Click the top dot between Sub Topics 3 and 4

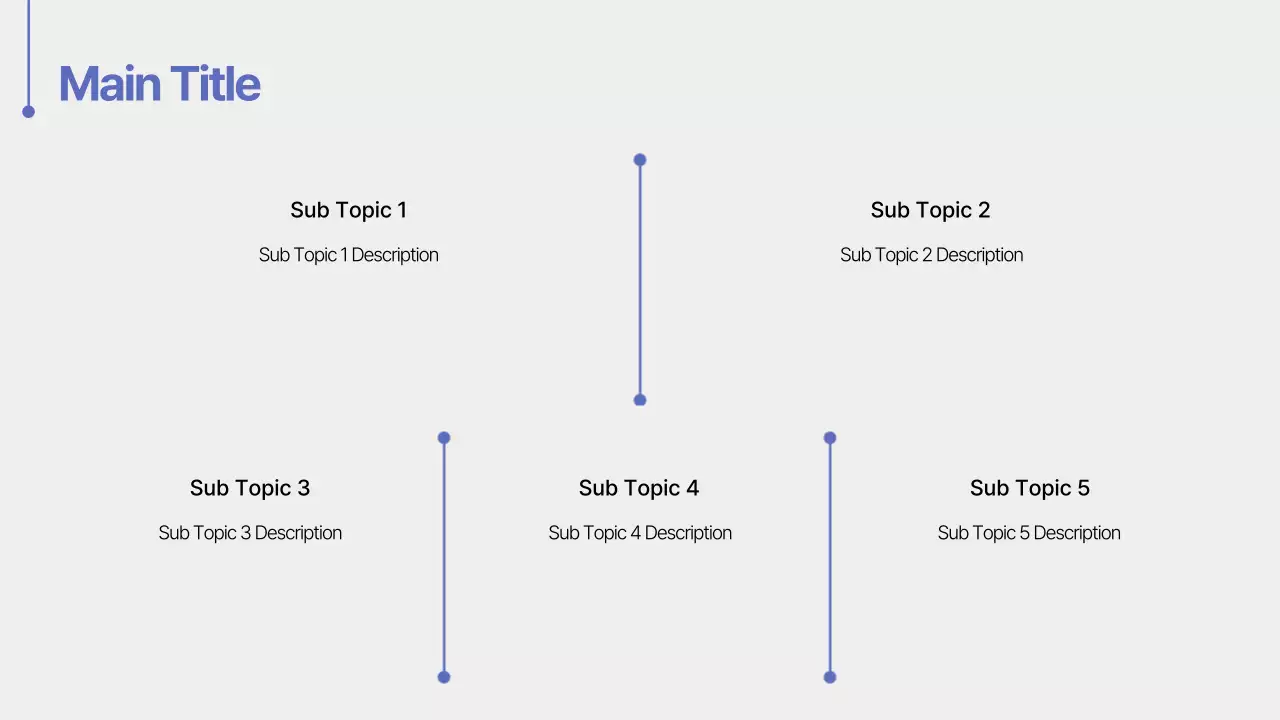(444, 438)
